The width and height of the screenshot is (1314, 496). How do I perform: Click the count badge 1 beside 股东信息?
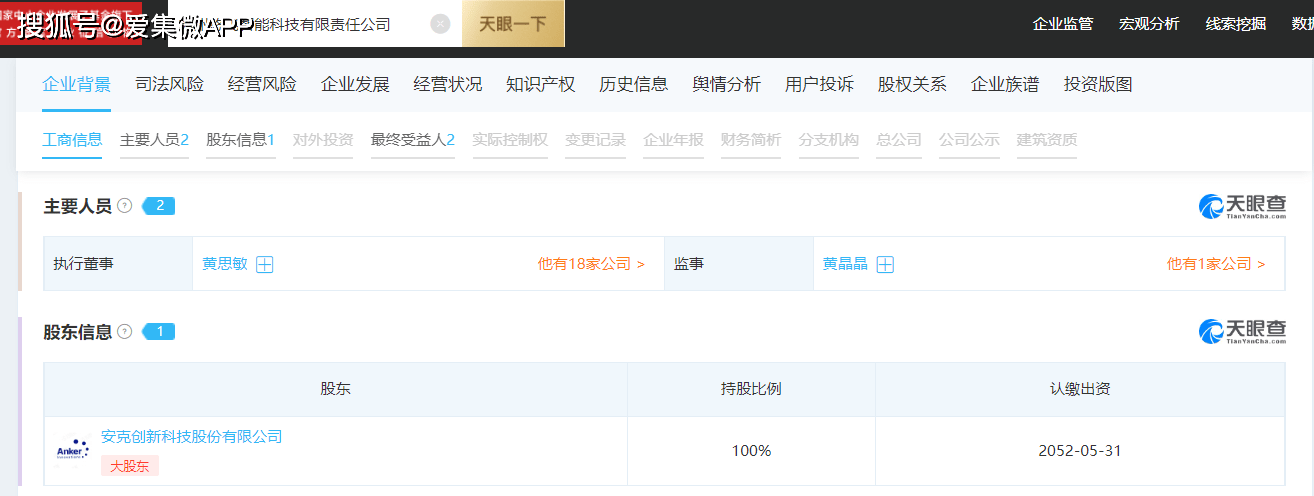159,332
